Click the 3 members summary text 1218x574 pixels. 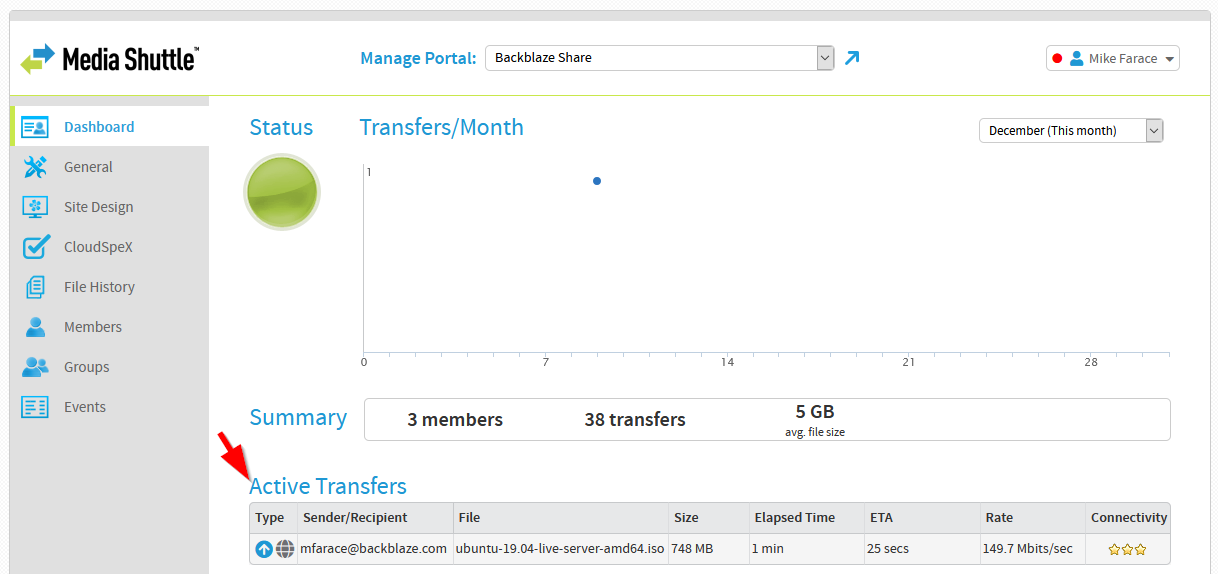click(x=455, y=420)
